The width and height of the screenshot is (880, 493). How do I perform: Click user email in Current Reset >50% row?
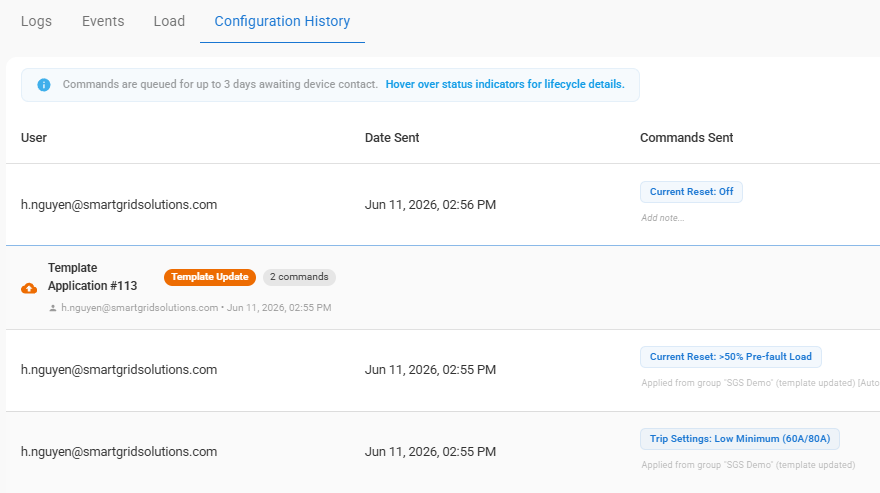[119, 370]
